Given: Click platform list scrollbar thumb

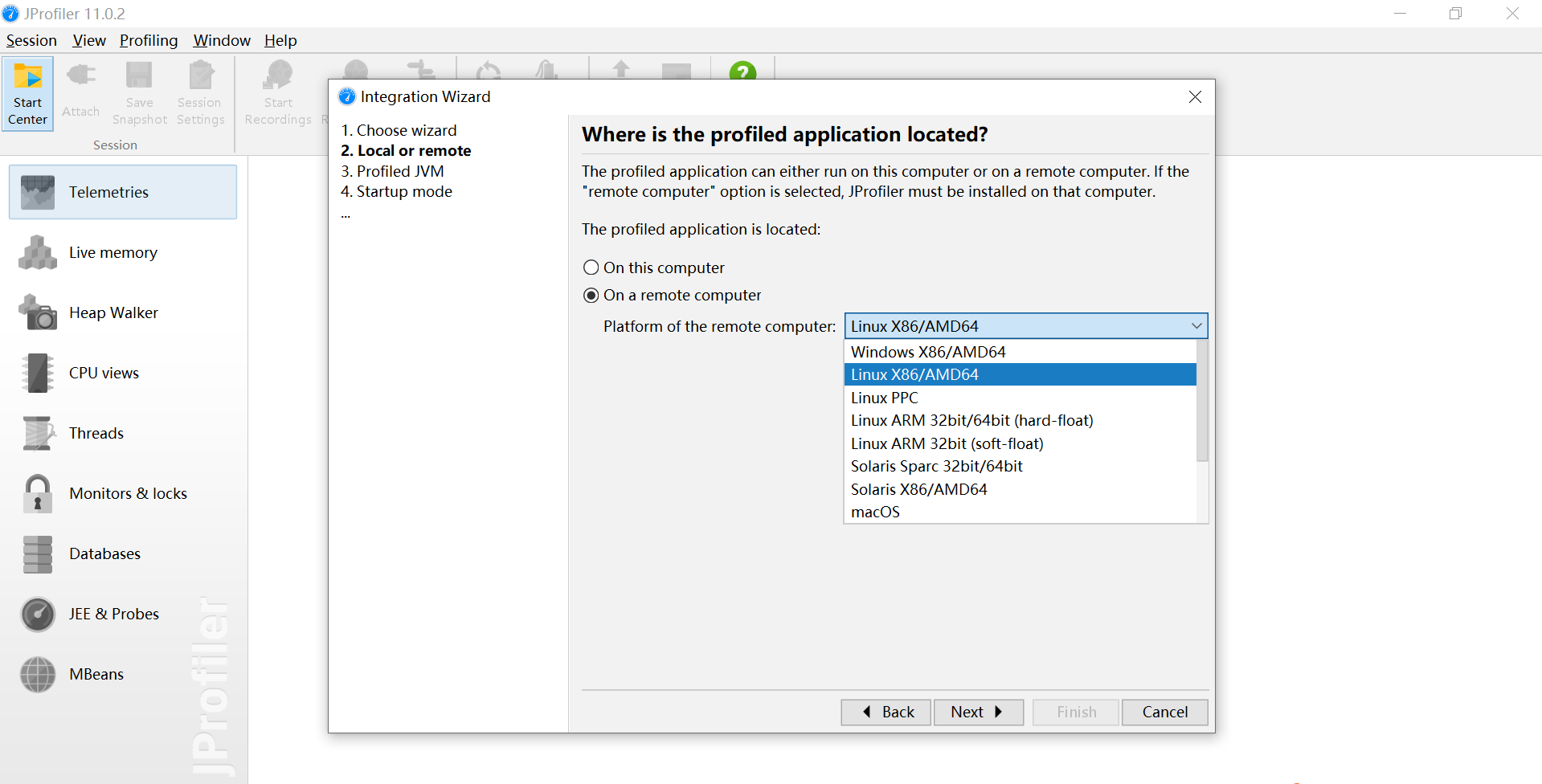Looking at the screenshot, I should pos(1202,401).
